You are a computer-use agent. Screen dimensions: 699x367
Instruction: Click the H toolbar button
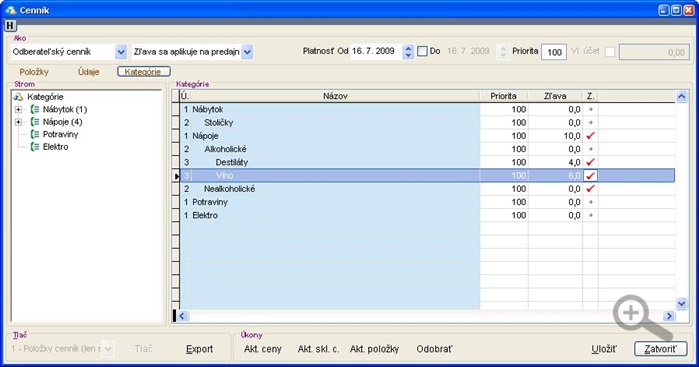10,26
